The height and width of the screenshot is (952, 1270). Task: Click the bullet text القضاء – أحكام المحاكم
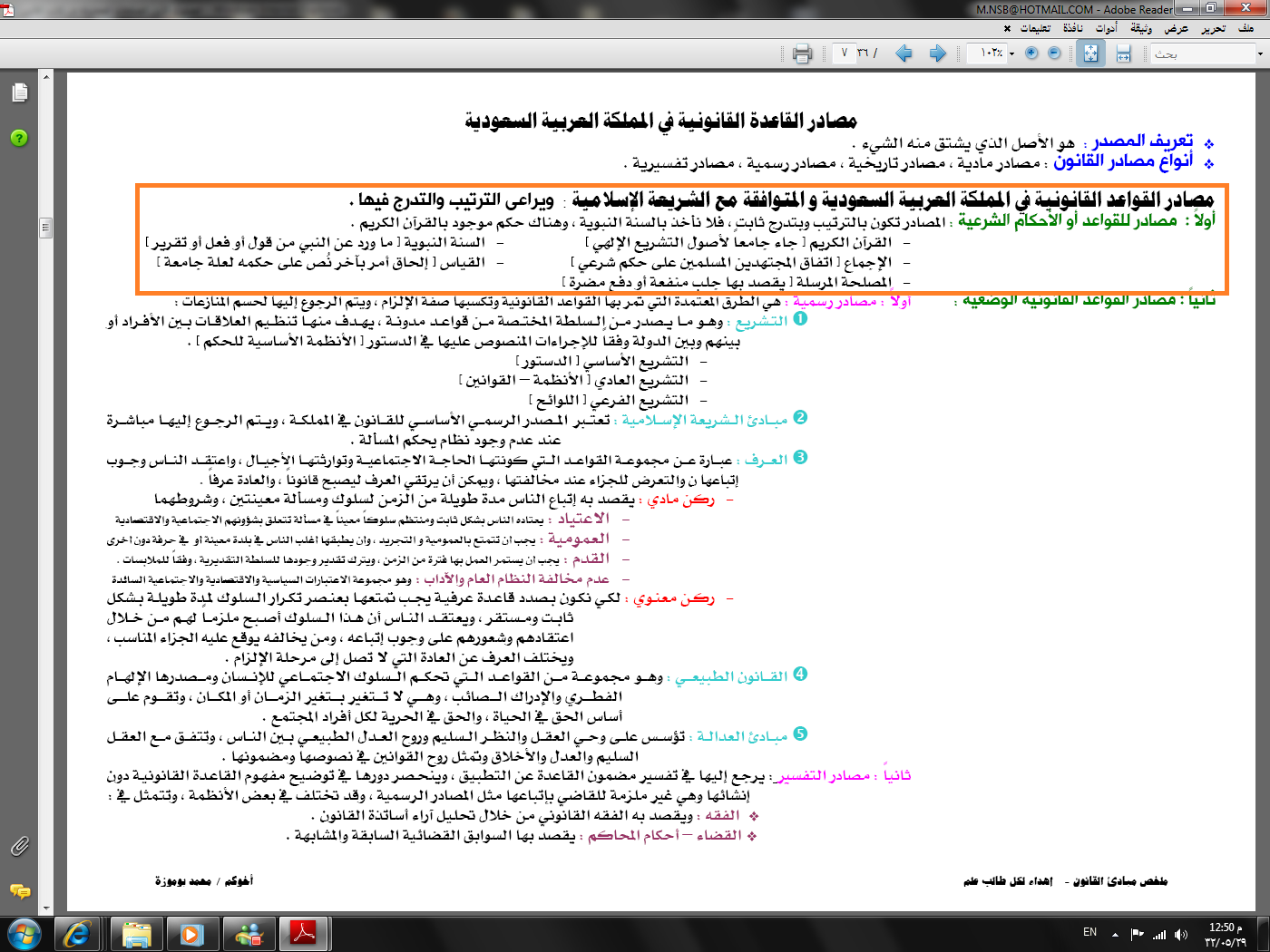tap(666, 836)
